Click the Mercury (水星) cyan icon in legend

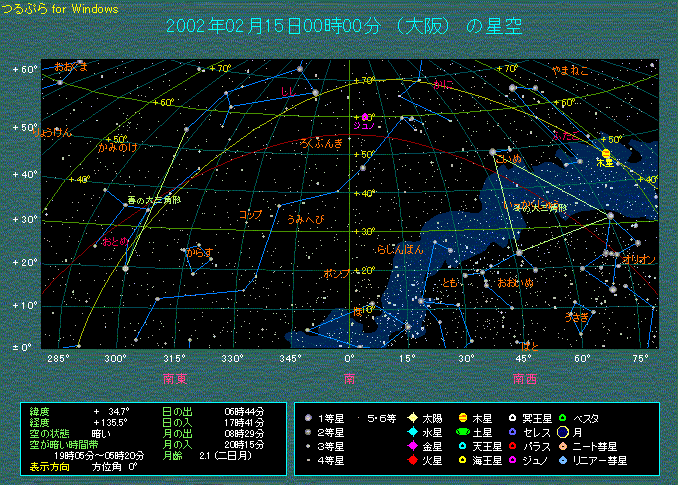click(x=412, y=432)
